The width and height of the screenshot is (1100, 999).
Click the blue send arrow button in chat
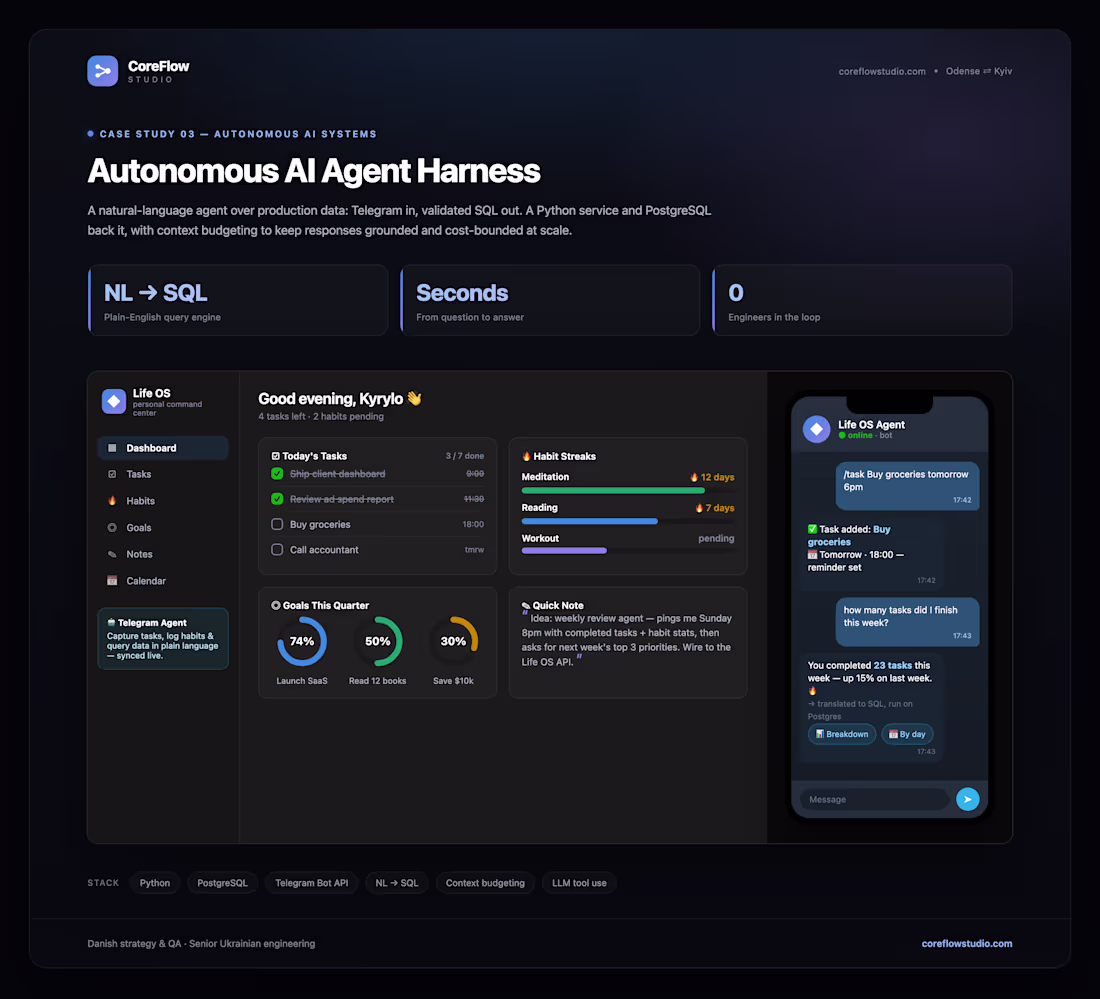(x=967, y=799)
